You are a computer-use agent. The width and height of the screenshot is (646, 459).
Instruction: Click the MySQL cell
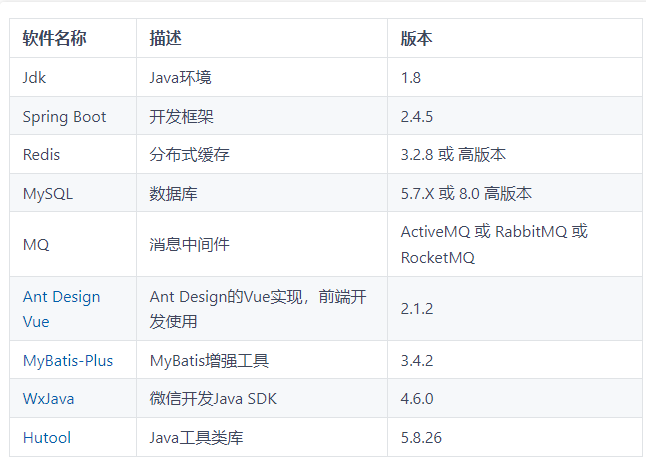pos(73,193)
